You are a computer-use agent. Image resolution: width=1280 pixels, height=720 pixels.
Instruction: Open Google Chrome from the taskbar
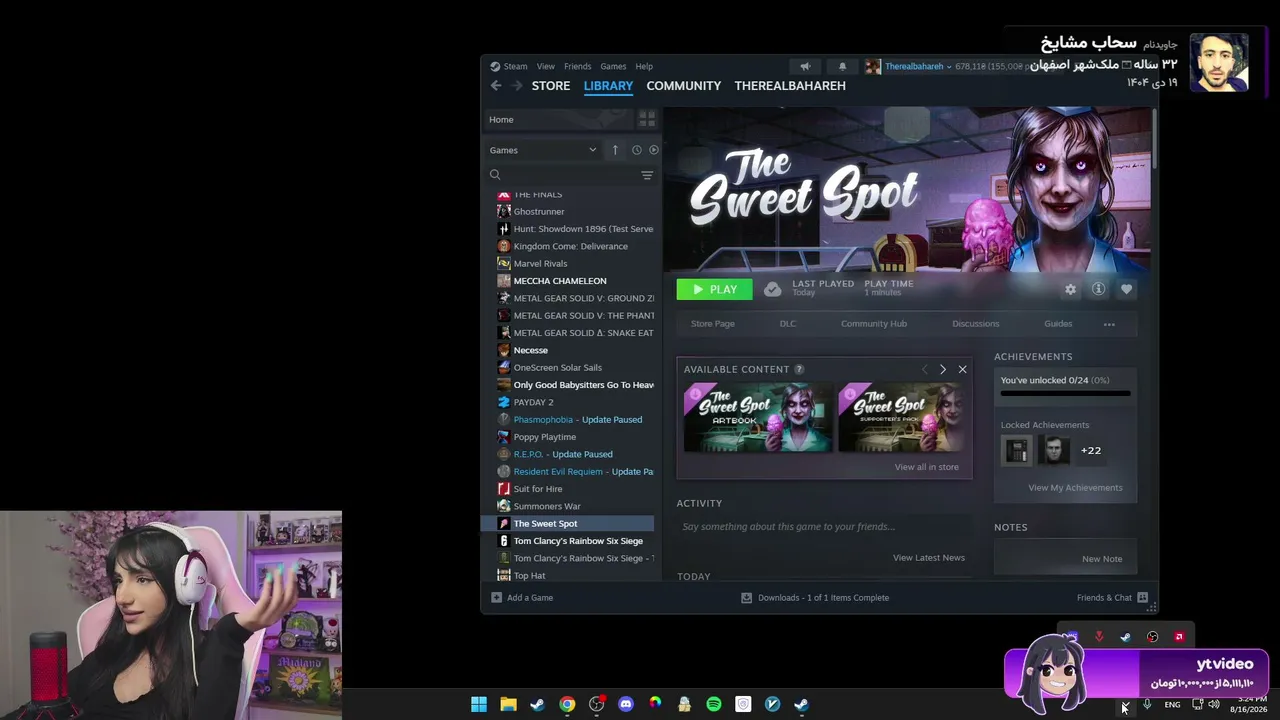(x=567, y=704)
